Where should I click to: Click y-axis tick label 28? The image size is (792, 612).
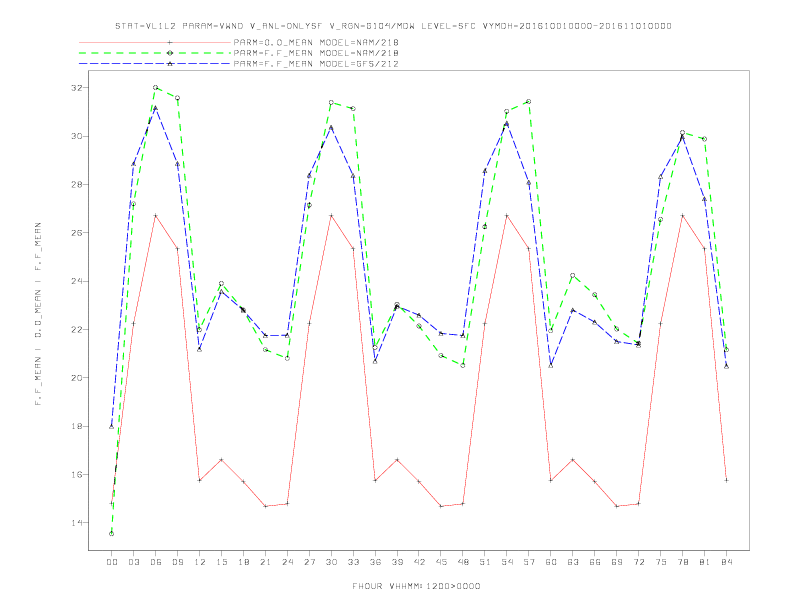coord(77,184)
